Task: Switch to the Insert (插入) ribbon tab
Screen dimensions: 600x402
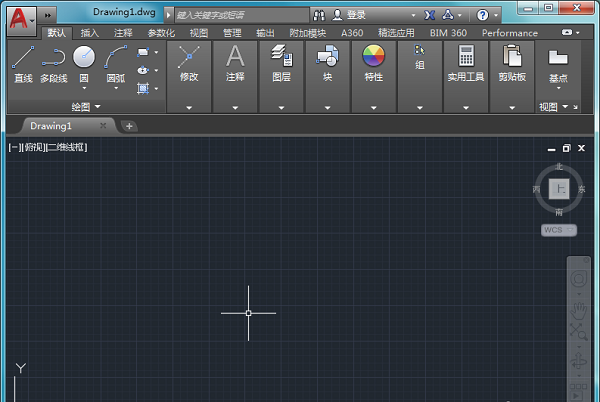Action: tap(90, 33)
